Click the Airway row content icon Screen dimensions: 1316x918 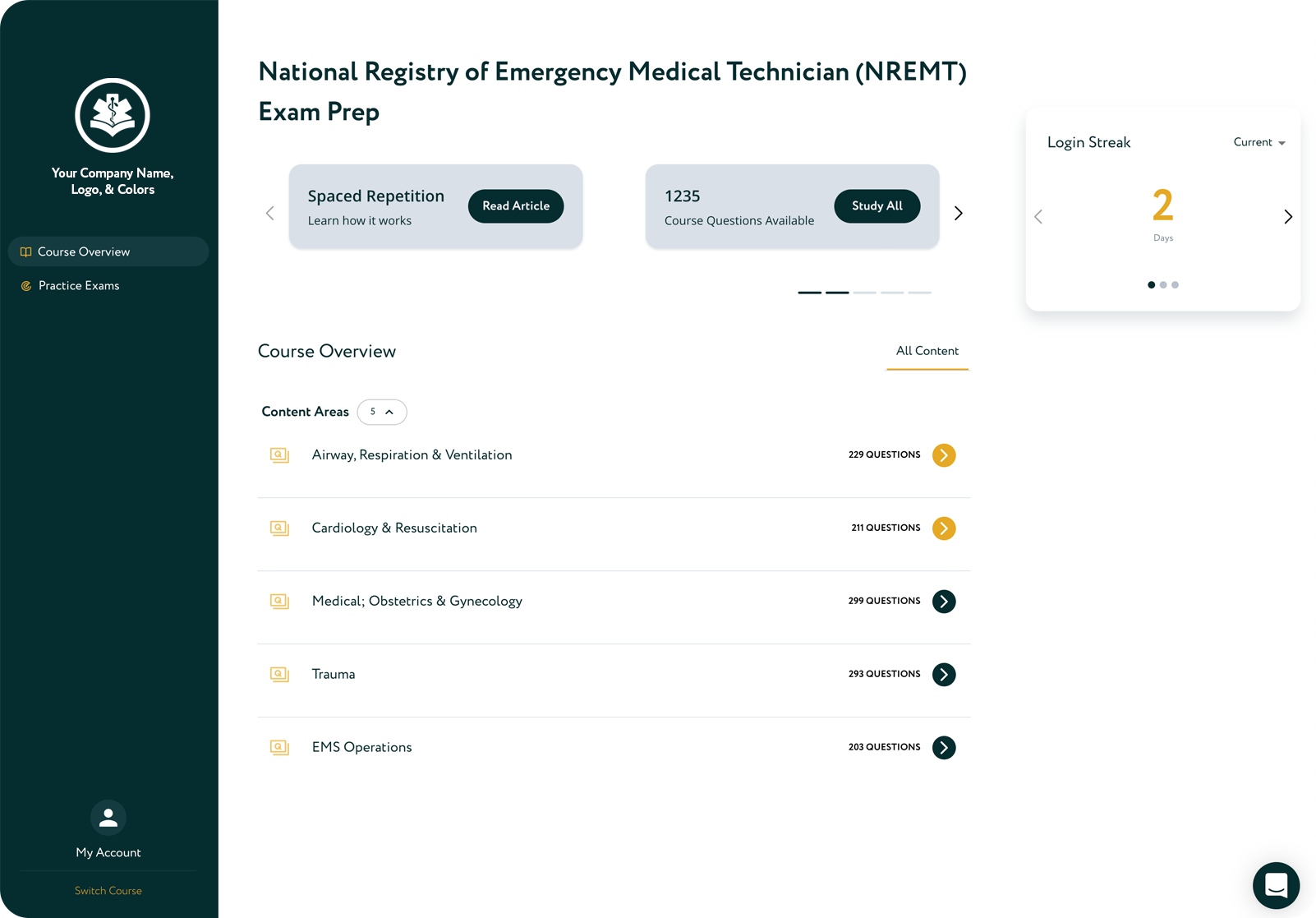click(x=279, y=455)
